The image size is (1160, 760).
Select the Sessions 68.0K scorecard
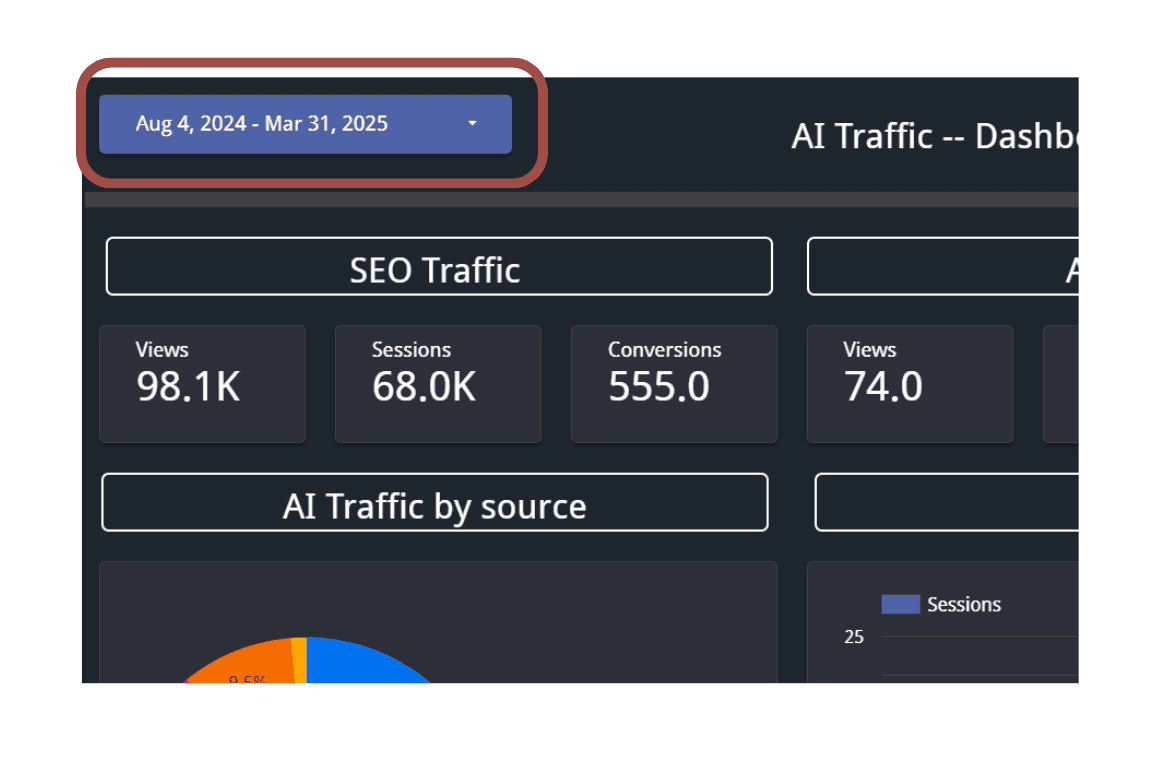pyautogui.click(x=438, y=384)
